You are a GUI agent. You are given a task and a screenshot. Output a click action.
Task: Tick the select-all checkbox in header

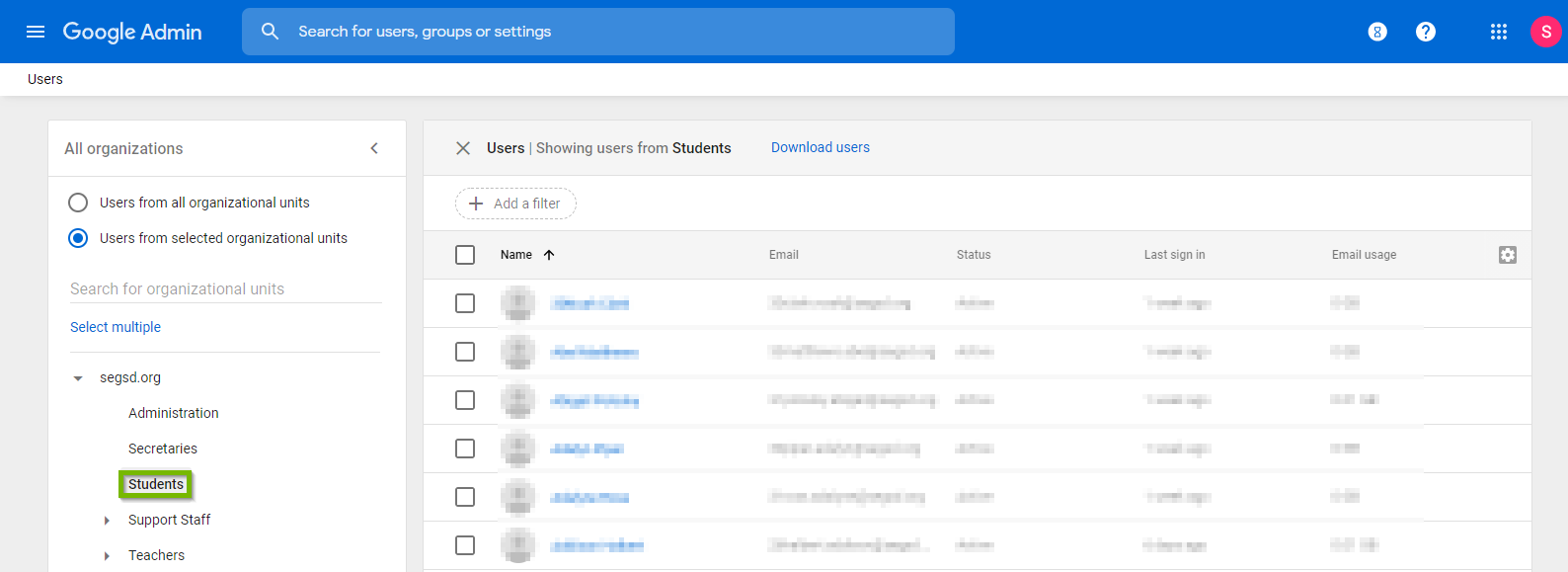click(x=465, y=255)
